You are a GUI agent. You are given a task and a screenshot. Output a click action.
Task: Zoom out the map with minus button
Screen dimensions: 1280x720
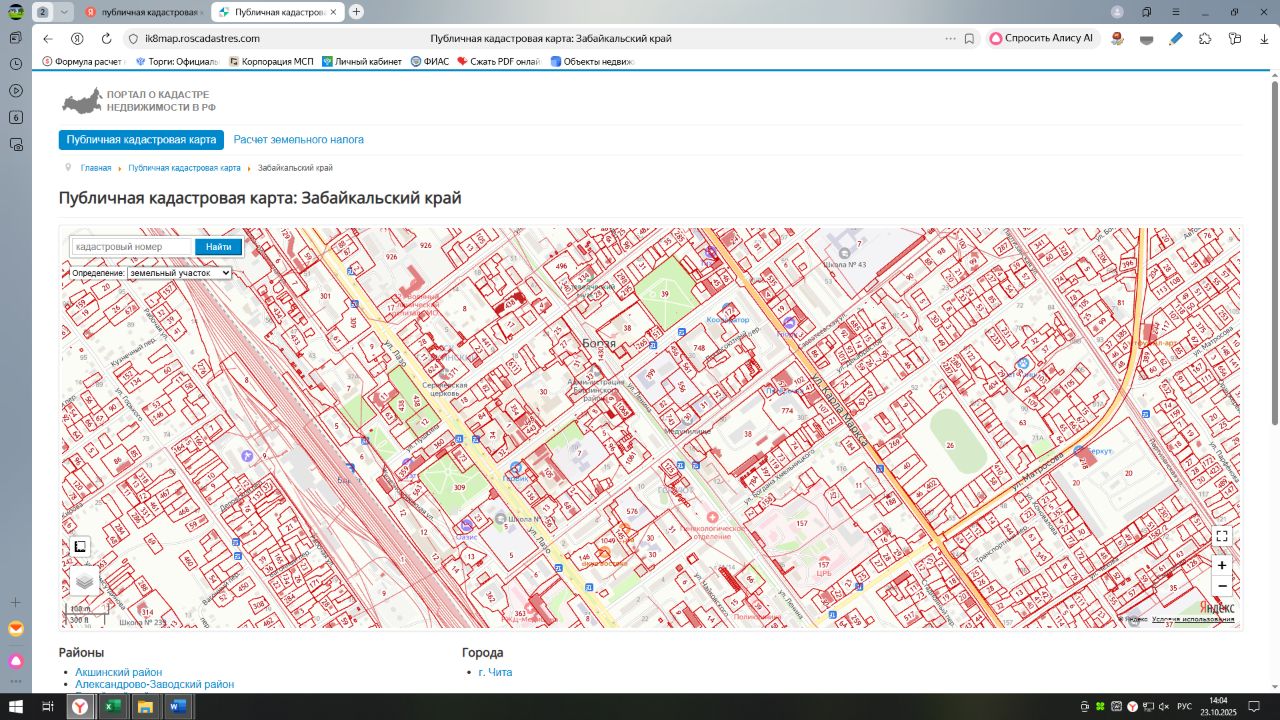1221,586
